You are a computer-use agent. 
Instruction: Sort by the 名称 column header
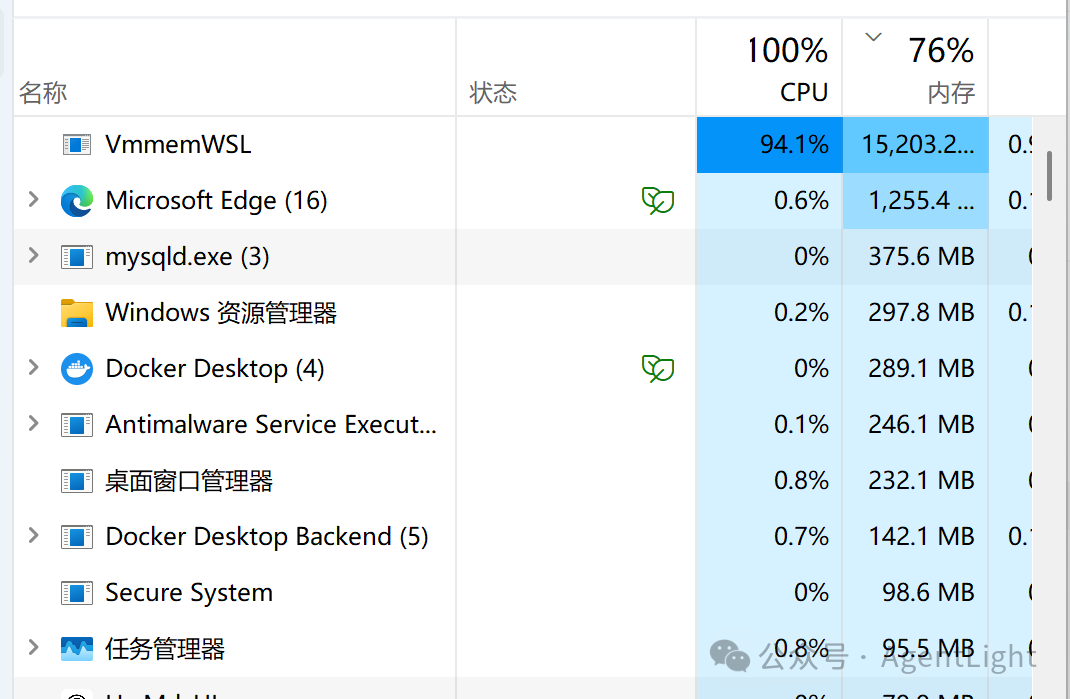tap(235, 68)
